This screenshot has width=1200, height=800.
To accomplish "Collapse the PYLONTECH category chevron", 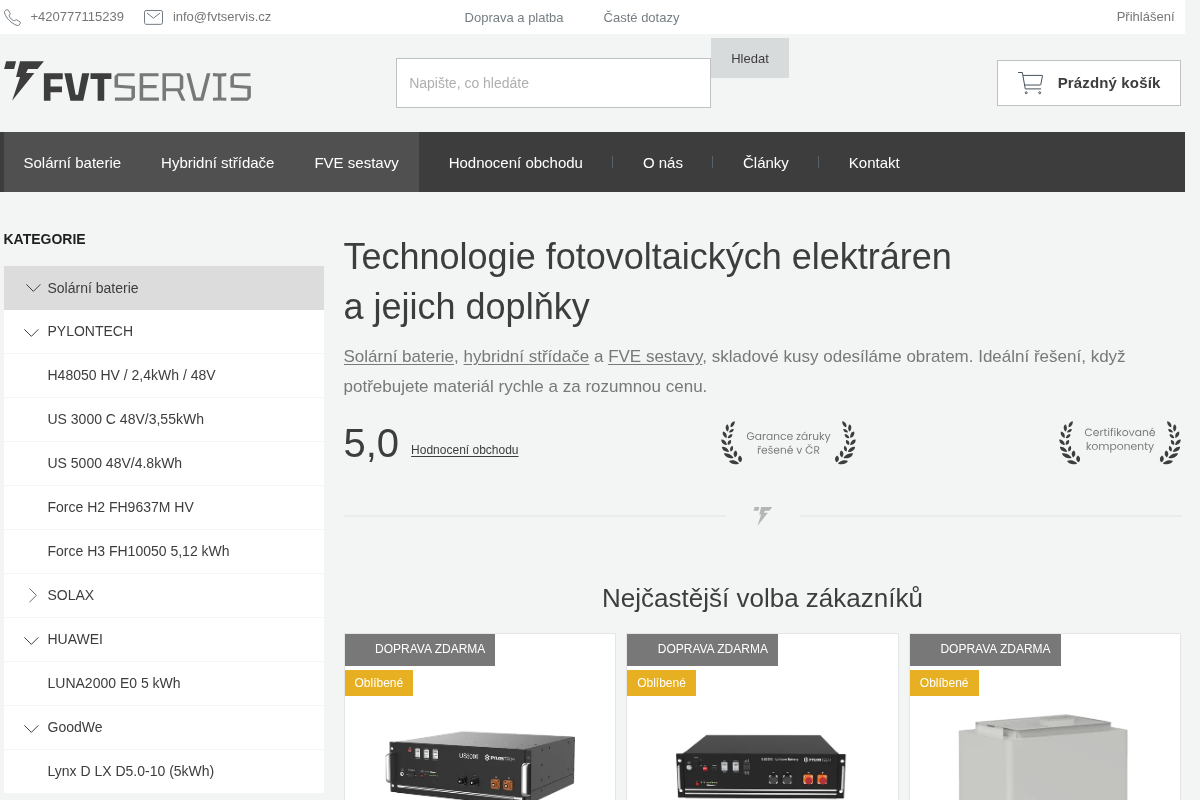I will tap(32, 332).
